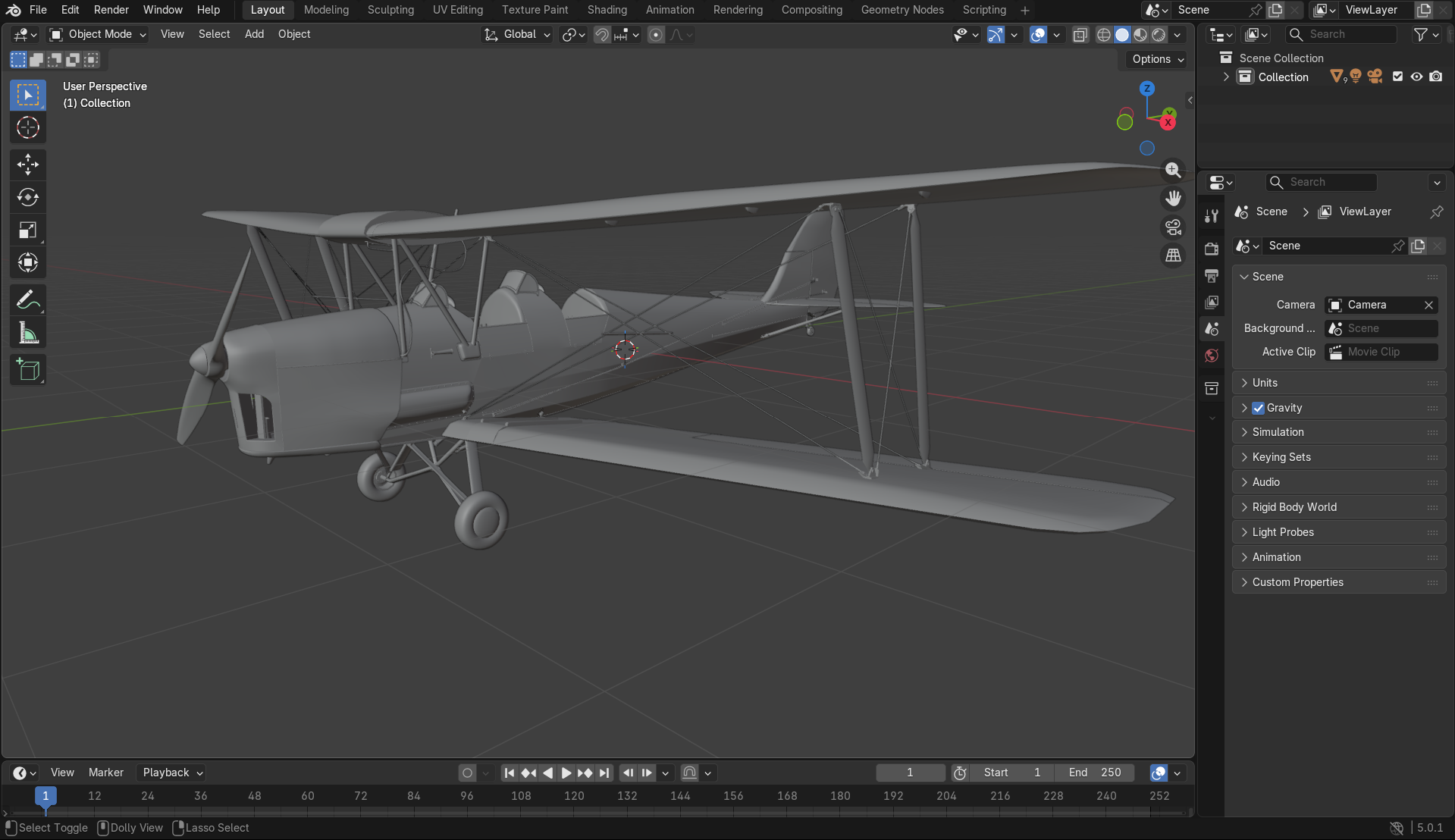The width and height of the screenshot is (1455, 840).
Task: Click the End frame value field
Action: tap(1095, 773)
